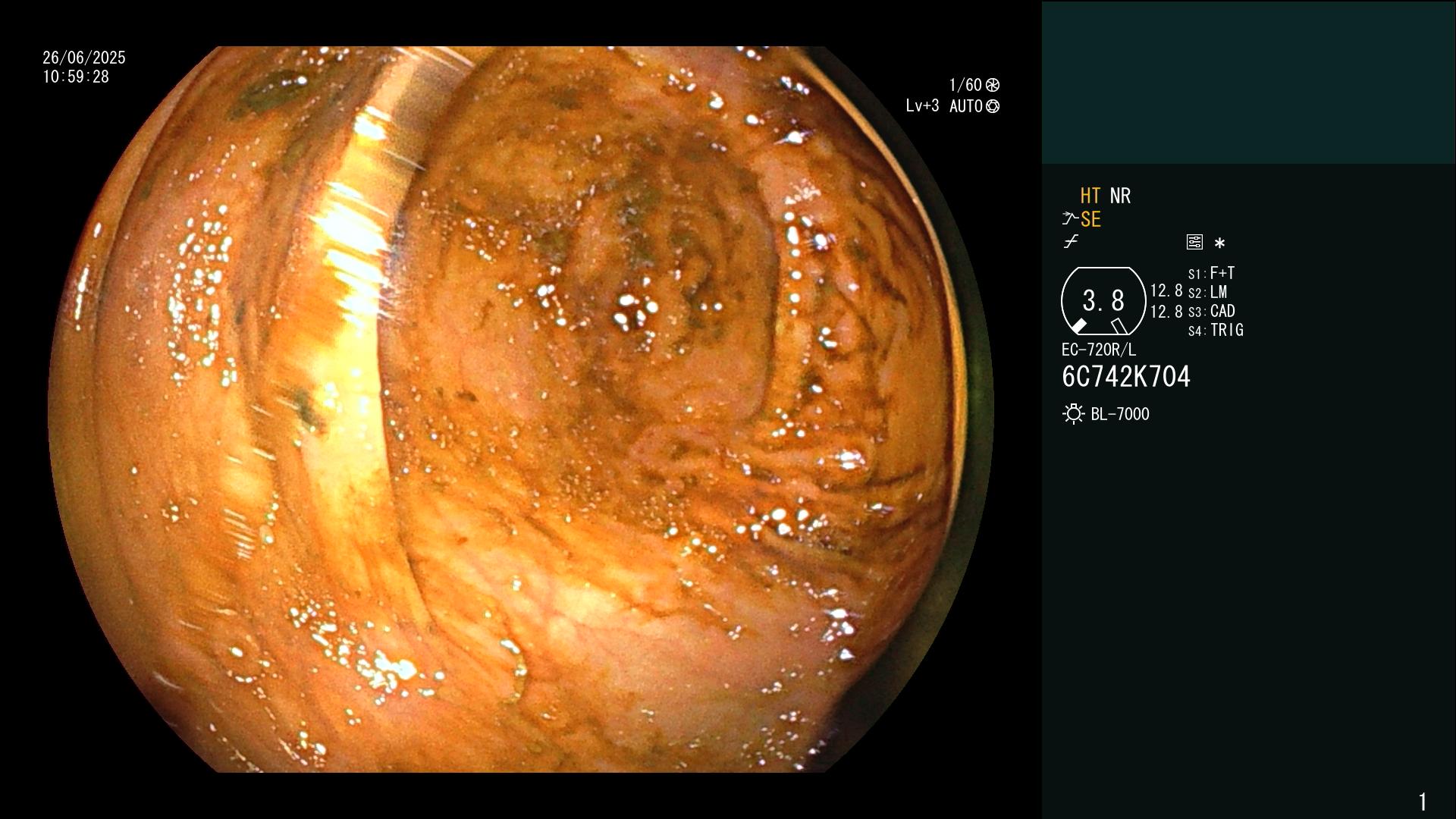This screenshot has height=819, width=1456.
Task: Click the HT indicator label
Action: click(1090, 196)
